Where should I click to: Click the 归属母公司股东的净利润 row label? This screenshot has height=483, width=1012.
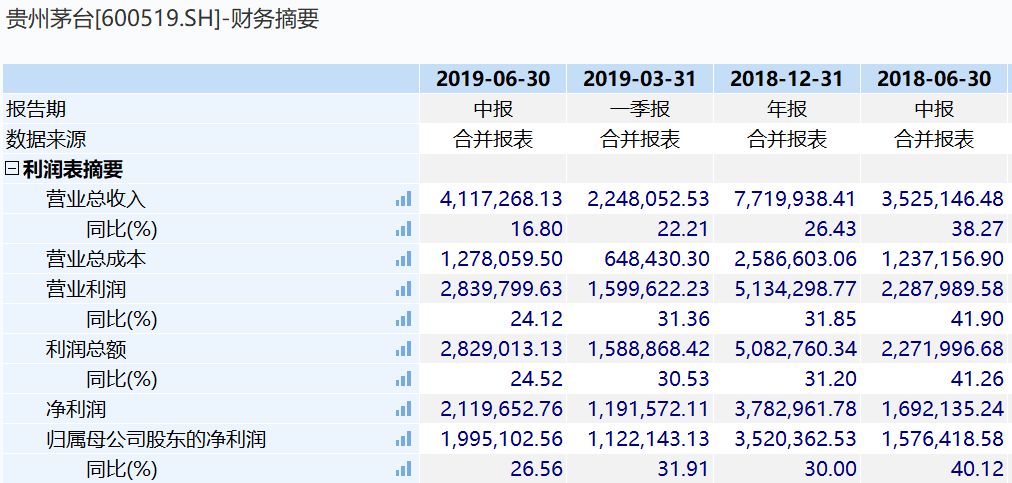click(156, 440)
